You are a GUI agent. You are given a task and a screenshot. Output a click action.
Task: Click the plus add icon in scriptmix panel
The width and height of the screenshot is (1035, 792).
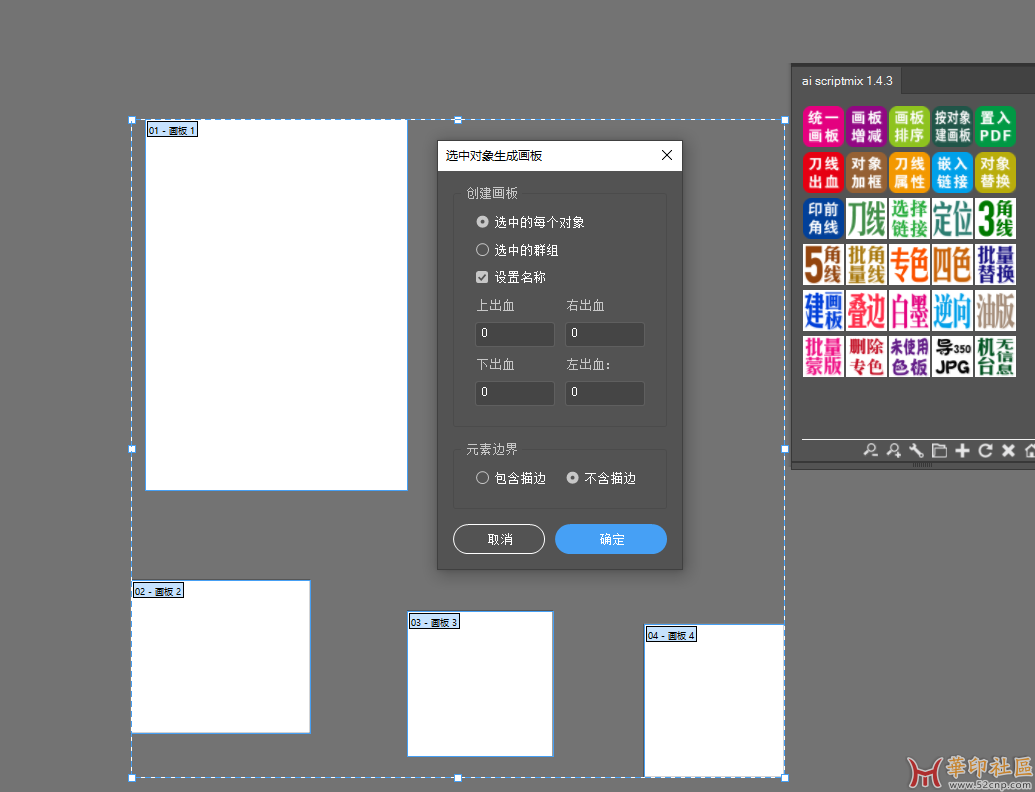click(x=962, y=451)
